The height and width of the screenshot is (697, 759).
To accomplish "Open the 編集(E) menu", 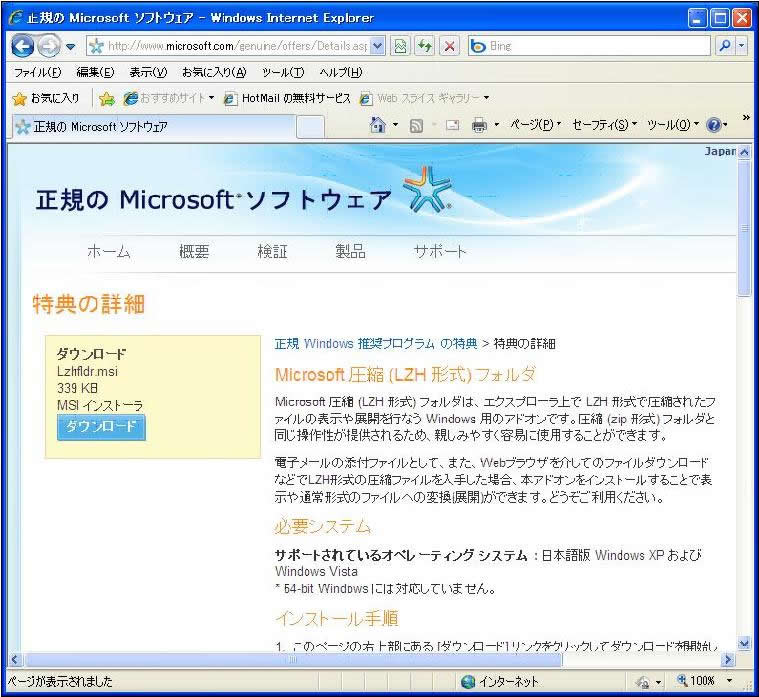I will pyautogui.click(x=95, y=73).
